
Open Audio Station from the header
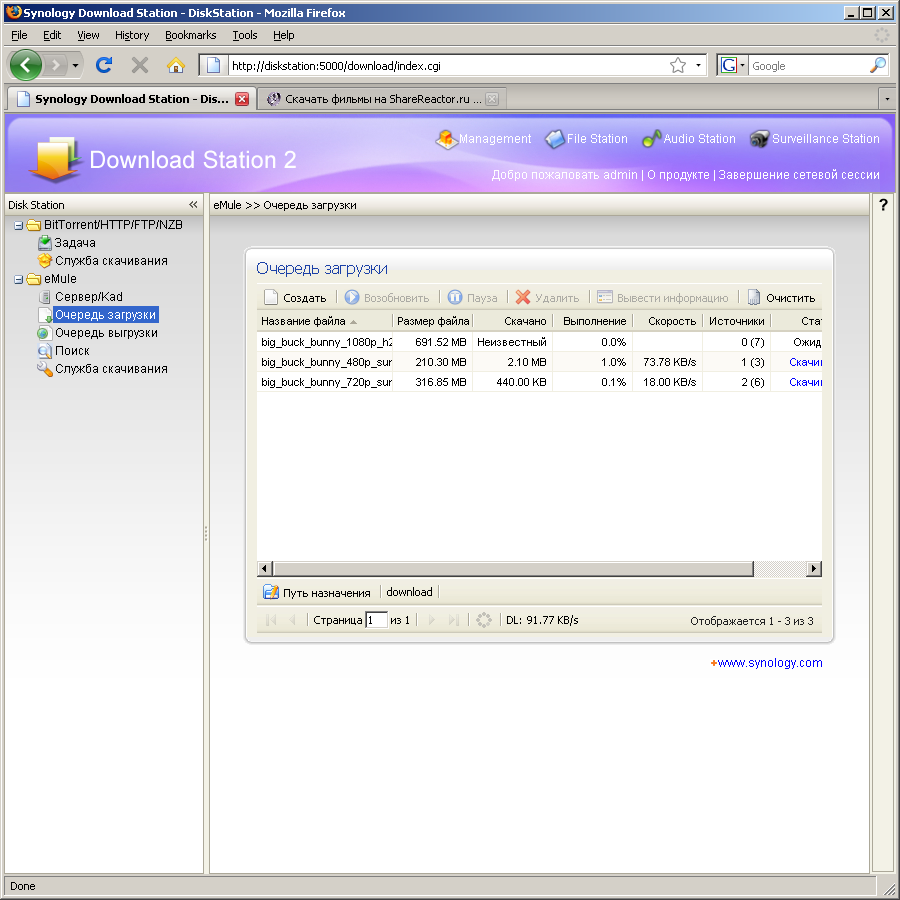689,139
